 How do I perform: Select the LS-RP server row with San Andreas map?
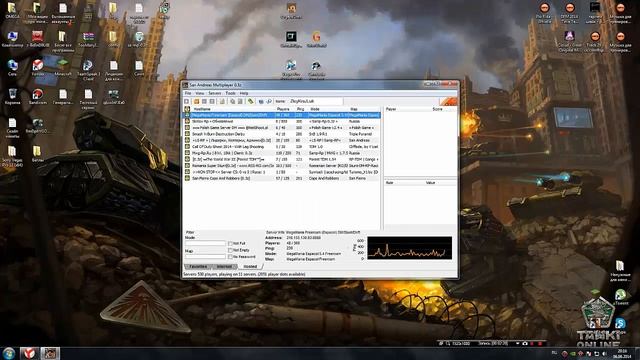click(282, 140)
